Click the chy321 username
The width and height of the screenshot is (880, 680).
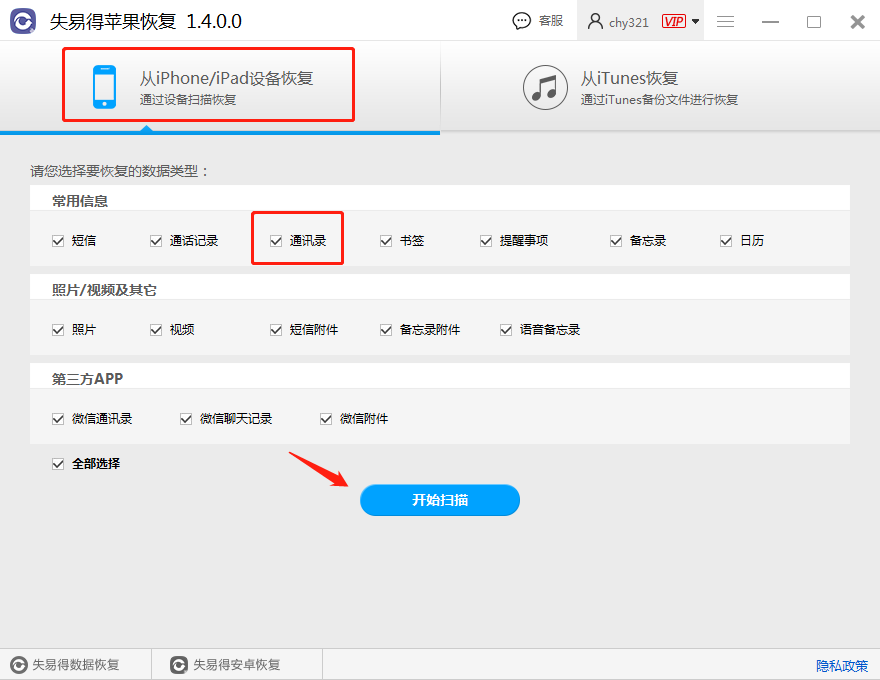[x=629, y=22]
